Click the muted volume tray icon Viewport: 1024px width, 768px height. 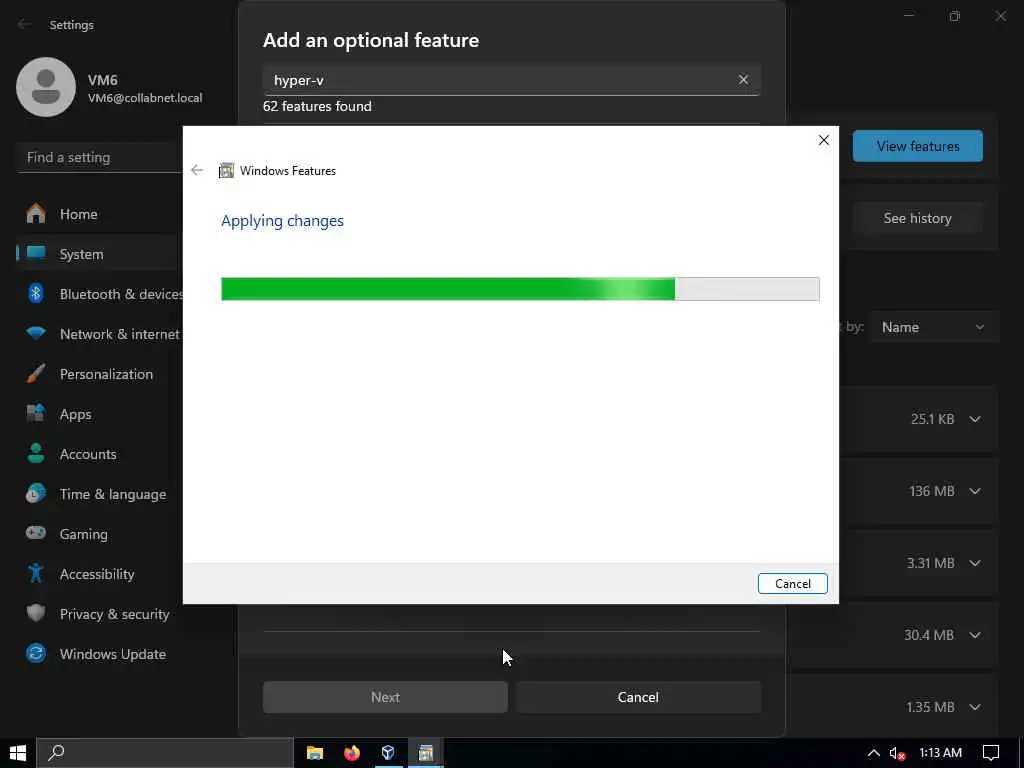(897, 753)
